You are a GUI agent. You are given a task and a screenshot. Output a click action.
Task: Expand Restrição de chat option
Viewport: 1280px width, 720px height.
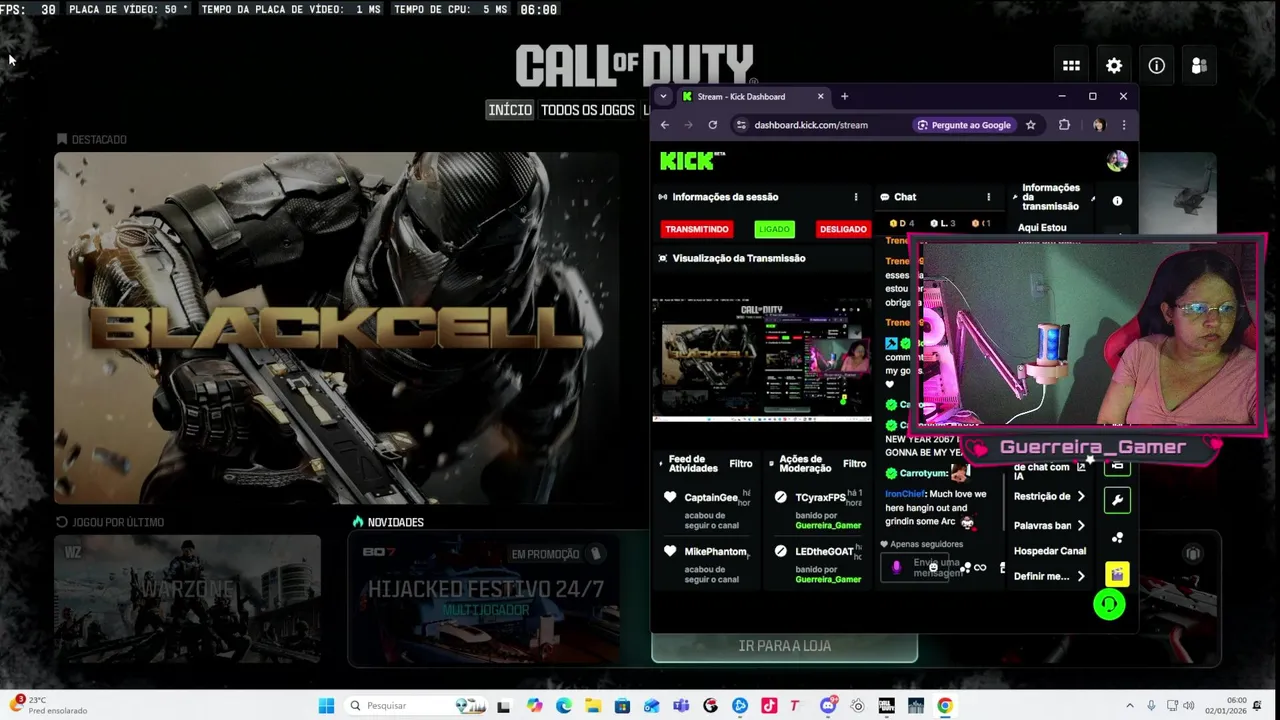(1050, 496)
